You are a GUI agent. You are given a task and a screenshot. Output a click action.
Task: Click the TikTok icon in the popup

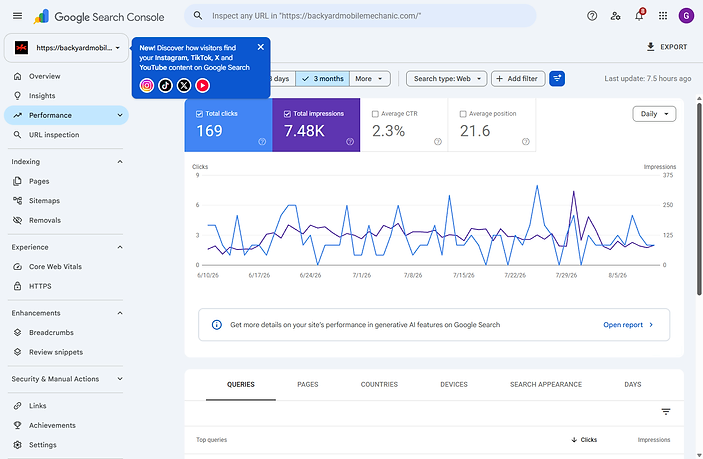coord(165,85)
